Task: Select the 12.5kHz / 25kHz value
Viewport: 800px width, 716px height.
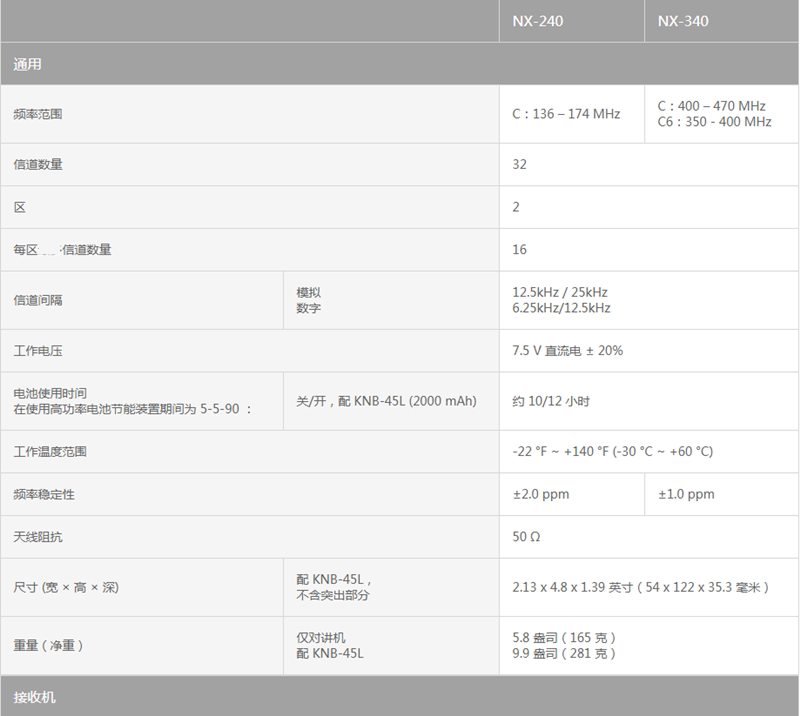Action: [560, 292]
